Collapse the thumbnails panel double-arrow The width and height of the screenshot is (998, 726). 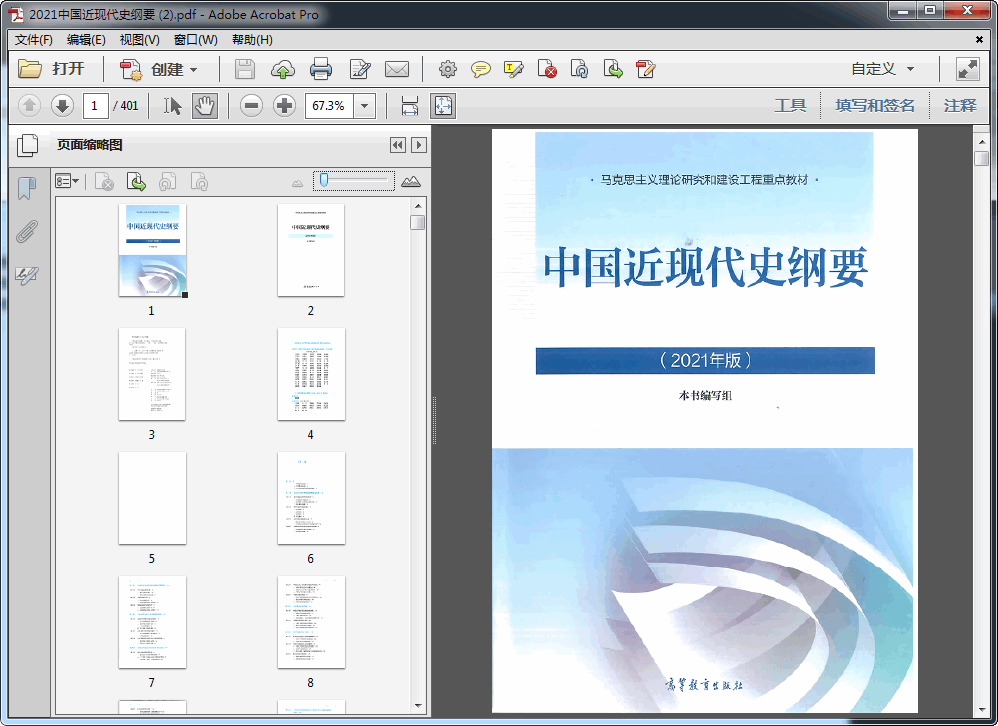click(398, 145)
